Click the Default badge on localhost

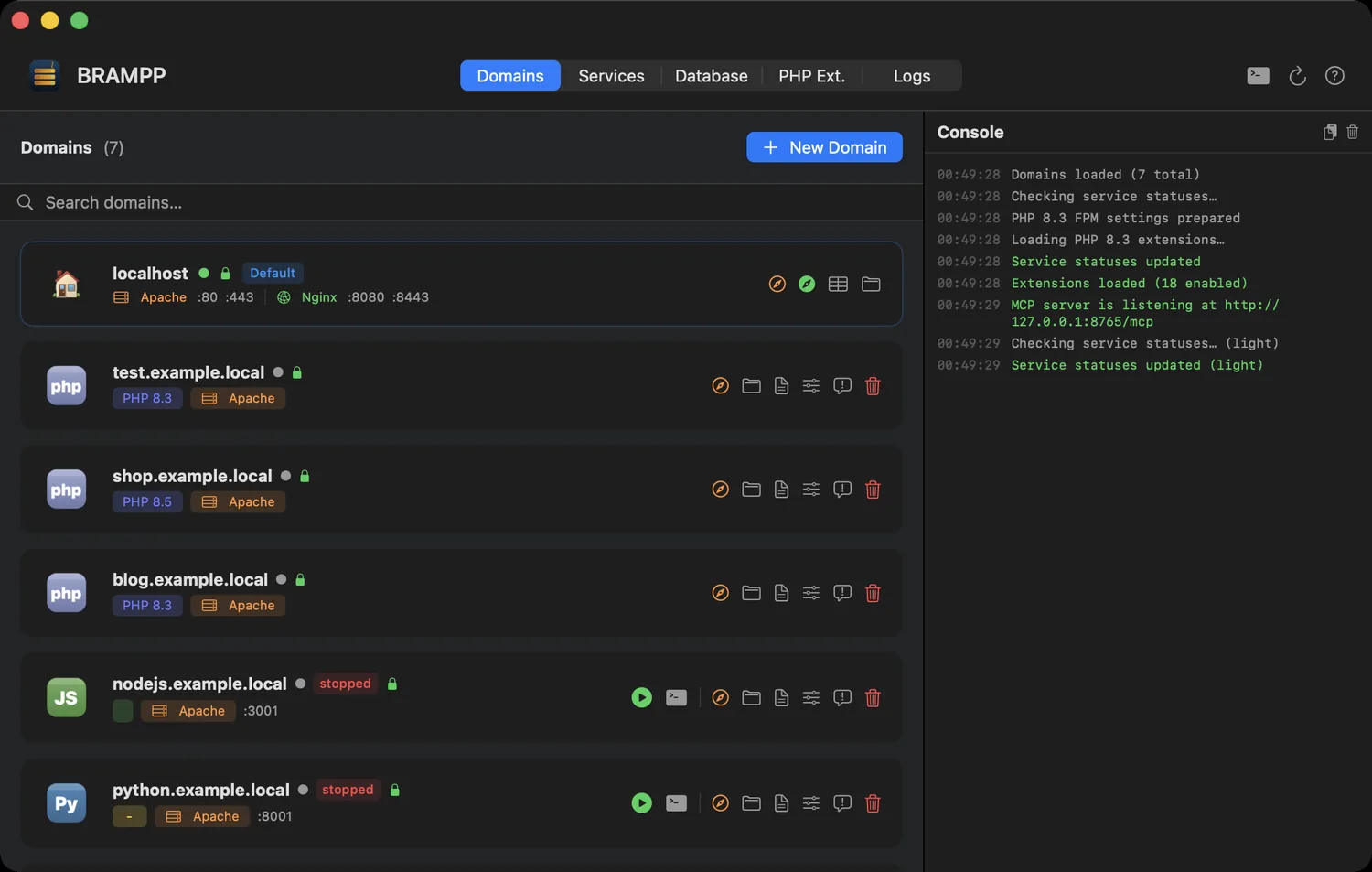(273, 273)
